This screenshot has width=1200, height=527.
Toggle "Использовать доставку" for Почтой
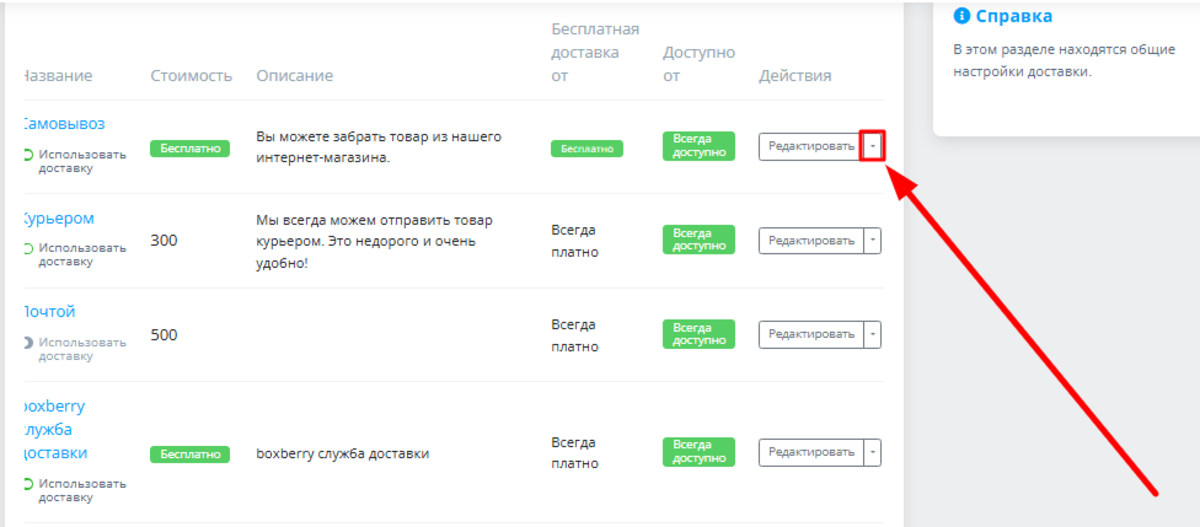coord(28,342)
